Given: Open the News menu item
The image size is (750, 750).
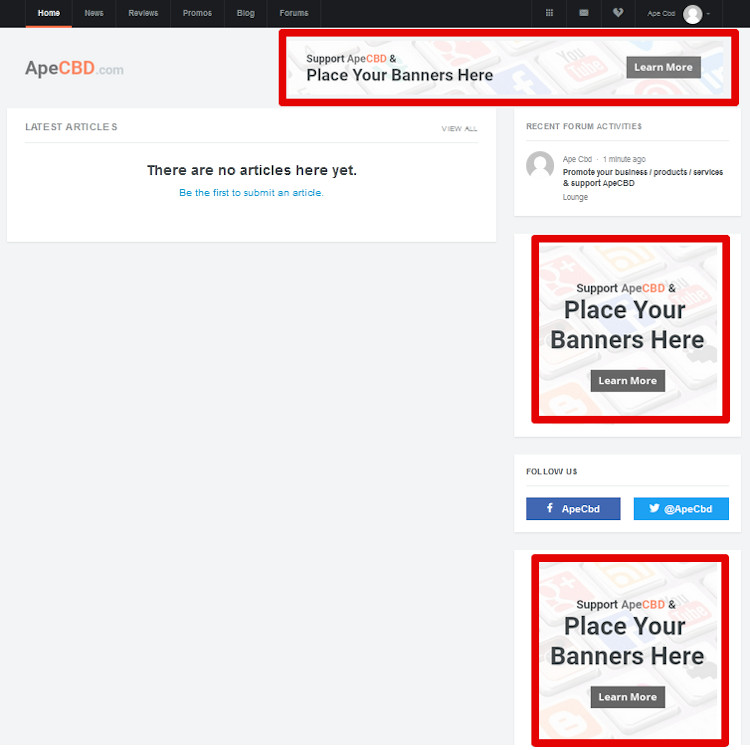Looking at the screenshot, I should [x=94, y=13].
